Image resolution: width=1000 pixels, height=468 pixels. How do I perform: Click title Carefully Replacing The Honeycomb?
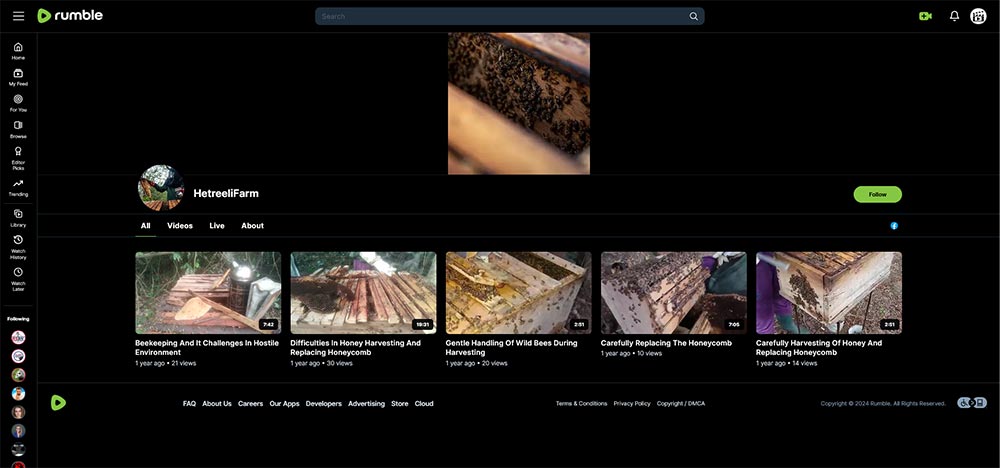click(666, 343)
